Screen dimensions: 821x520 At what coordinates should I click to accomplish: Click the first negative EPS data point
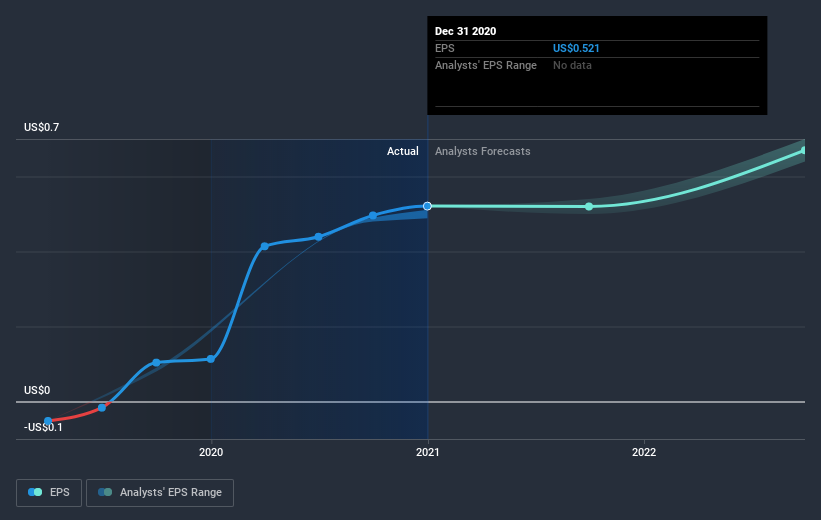pos(48,421)
